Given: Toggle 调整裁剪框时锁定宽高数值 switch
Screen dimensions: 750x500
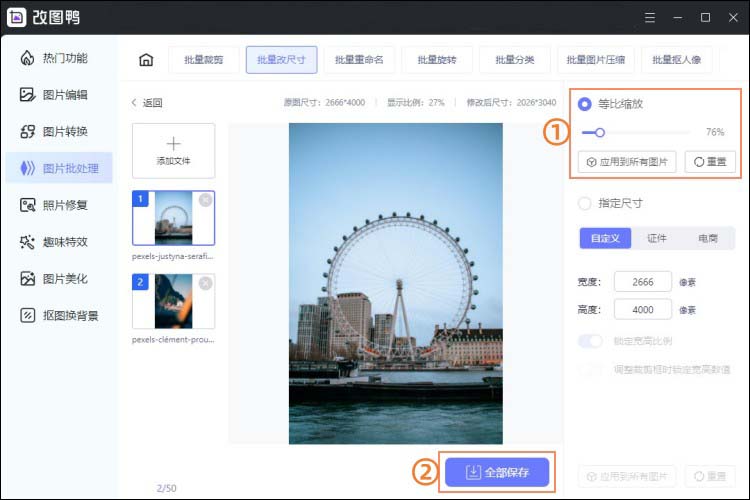Looking at the screenshot, I should click(x=590, y=369).
